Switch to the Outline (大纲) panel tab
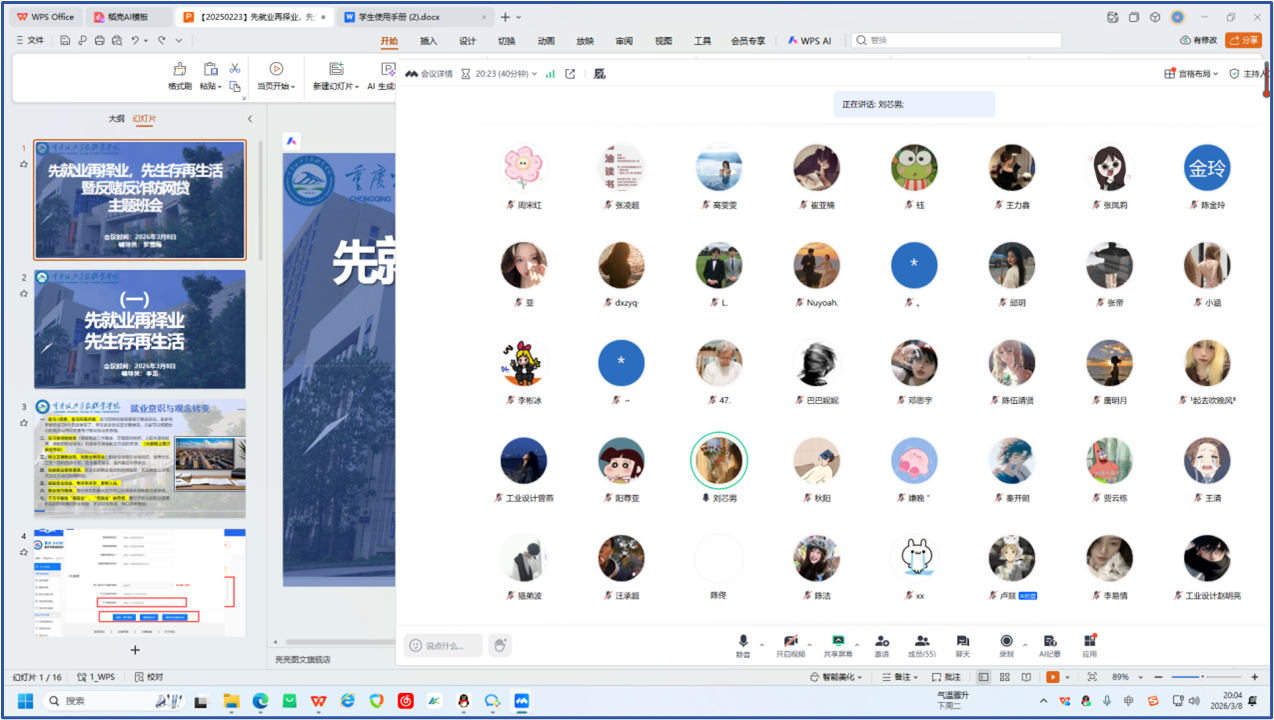Viewport: 1274px width, 720px height. [116, 119]
